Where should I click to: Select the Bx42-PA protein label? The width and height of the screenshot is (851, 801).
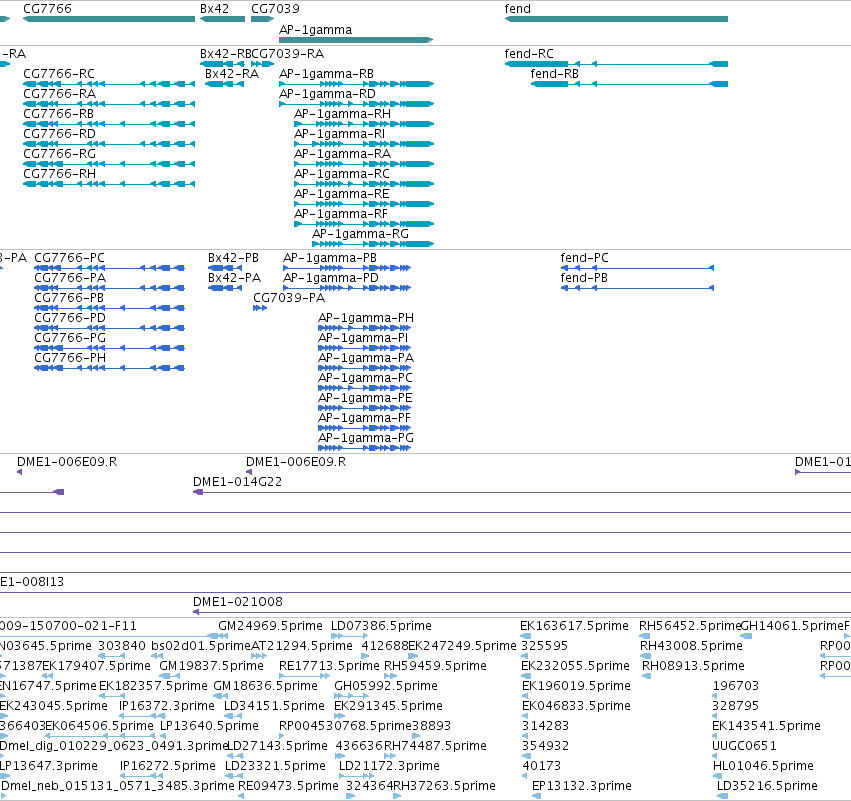point(234,278)
